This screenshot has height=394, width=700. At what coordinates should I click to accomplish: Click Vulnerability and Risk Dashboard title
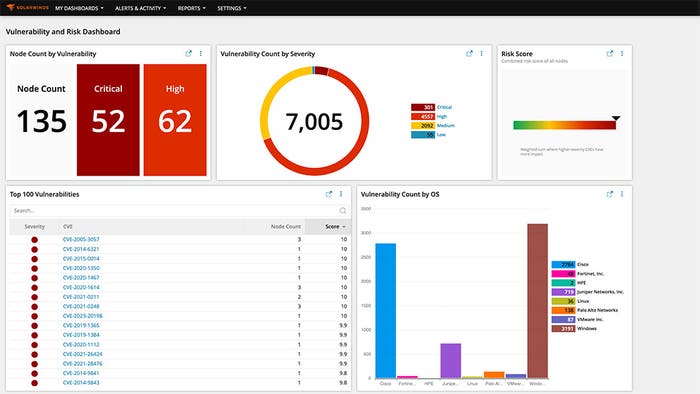pyautogui.click(x=63, y=32)
